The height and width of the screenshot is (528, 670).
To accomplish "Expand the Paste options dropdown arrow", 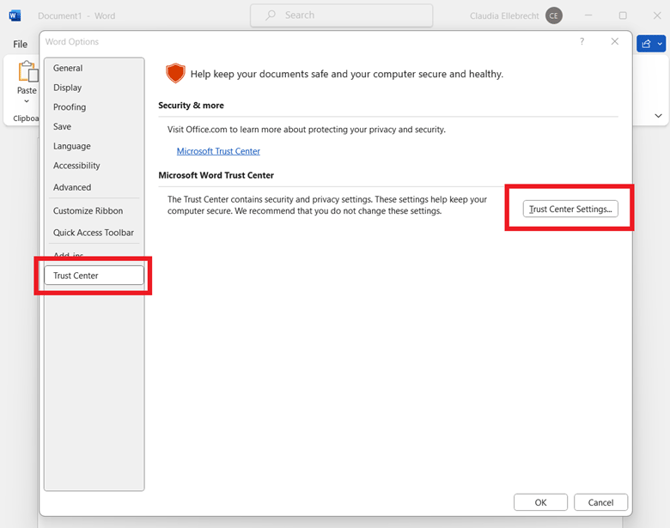I will (27, 103).
